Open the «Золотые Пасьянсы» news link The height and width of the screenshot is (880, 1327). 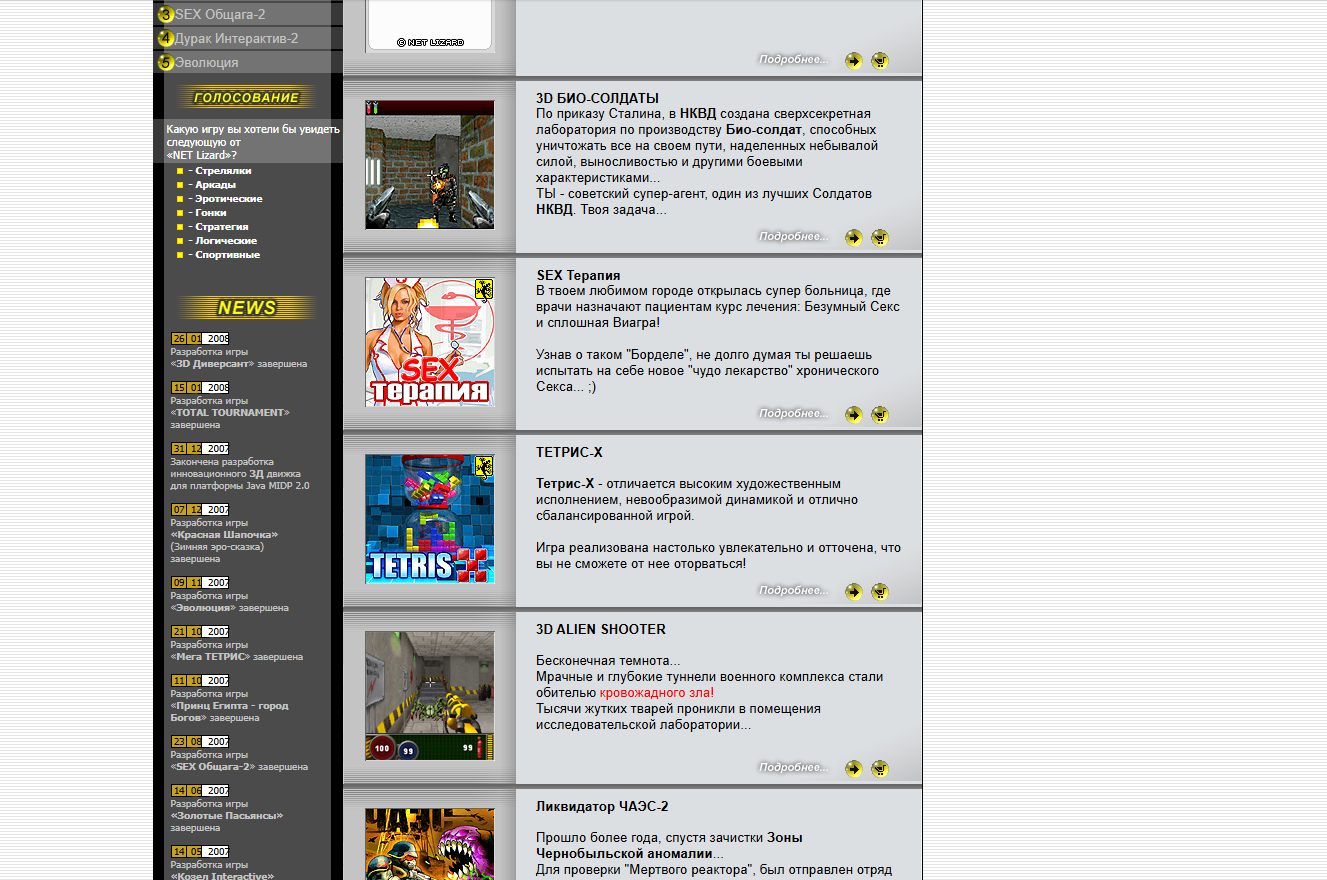[227, 816]
